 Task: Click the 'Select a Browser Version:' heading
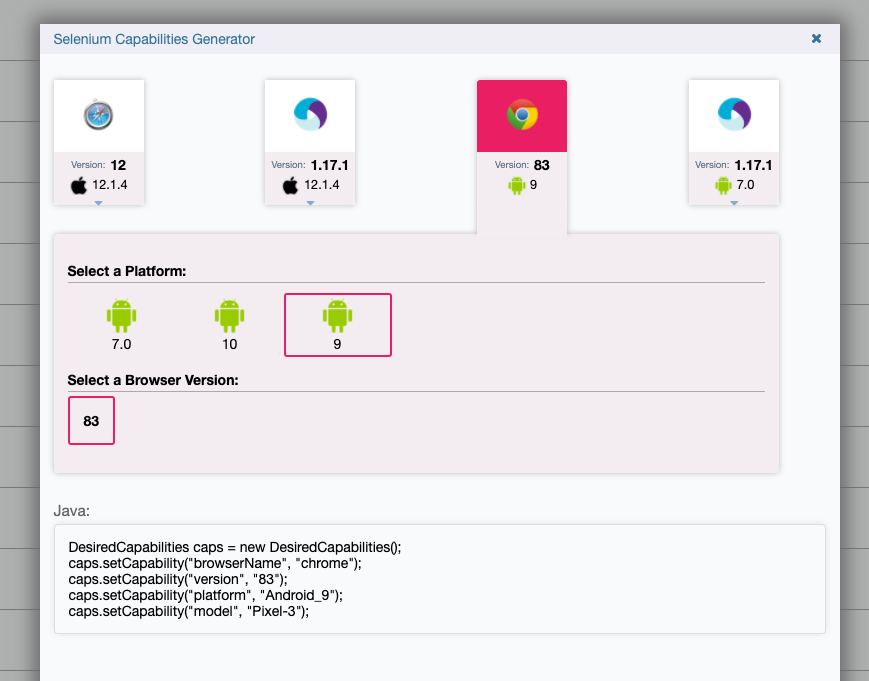point(153,380)
